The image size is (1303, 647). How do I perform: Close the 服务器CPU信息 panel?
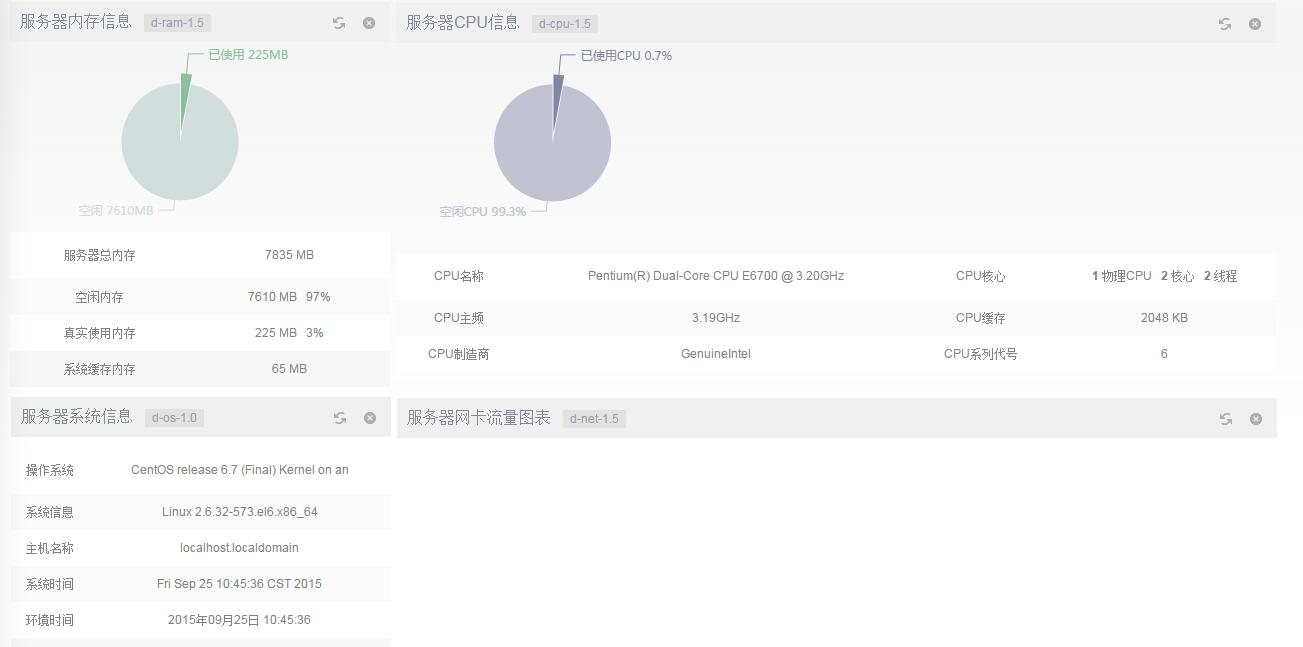pyautogui.click(x=1255, y=24)
